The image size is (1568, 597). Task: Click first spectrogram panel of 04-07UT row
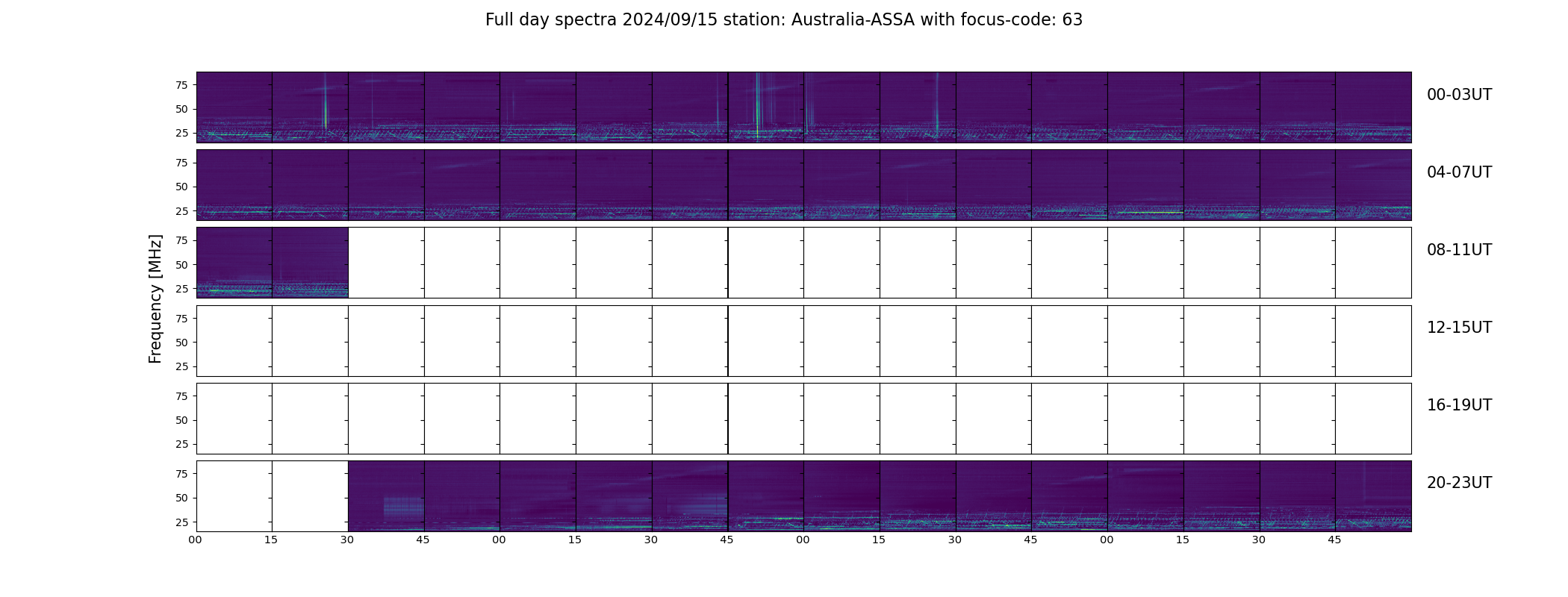234,185
